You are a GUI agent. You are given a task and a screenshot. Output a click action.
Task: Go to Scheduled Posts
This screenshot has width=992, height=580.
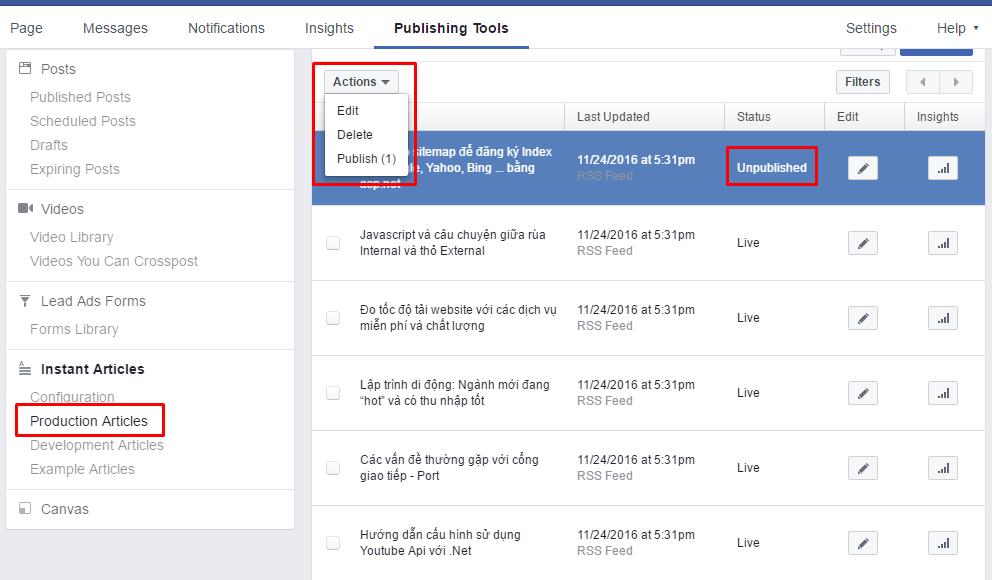(x=83, y=121)
